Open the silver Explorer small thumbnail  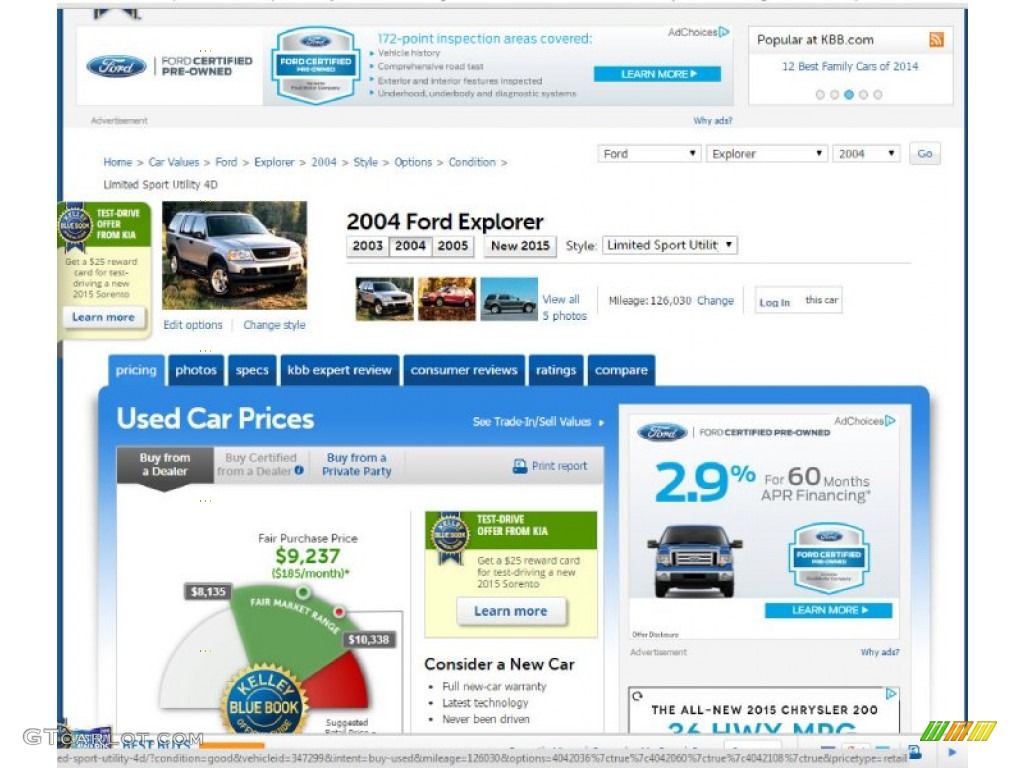tap(385, 298)
